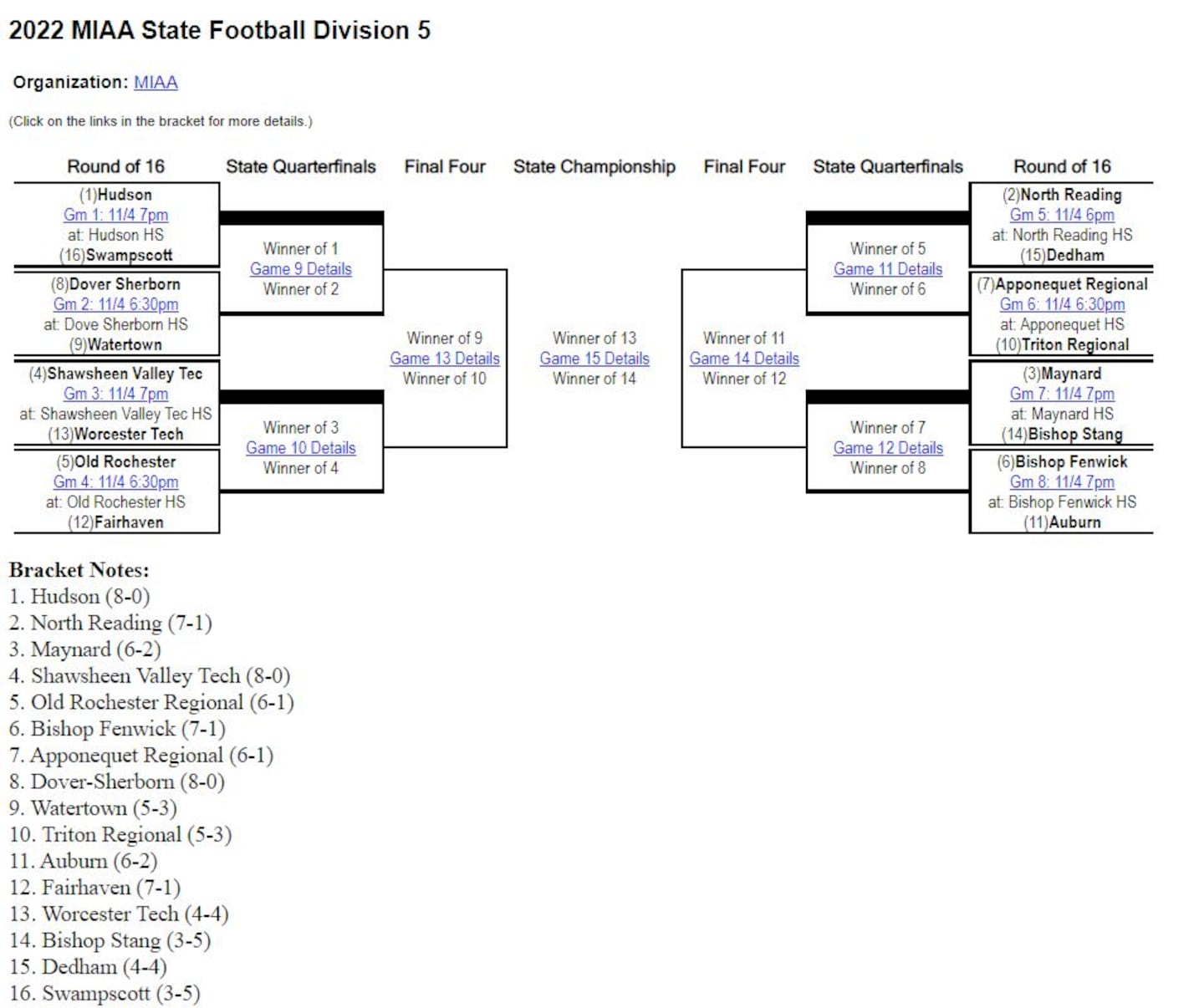Open Game 14 Details link

coord(744,359)
